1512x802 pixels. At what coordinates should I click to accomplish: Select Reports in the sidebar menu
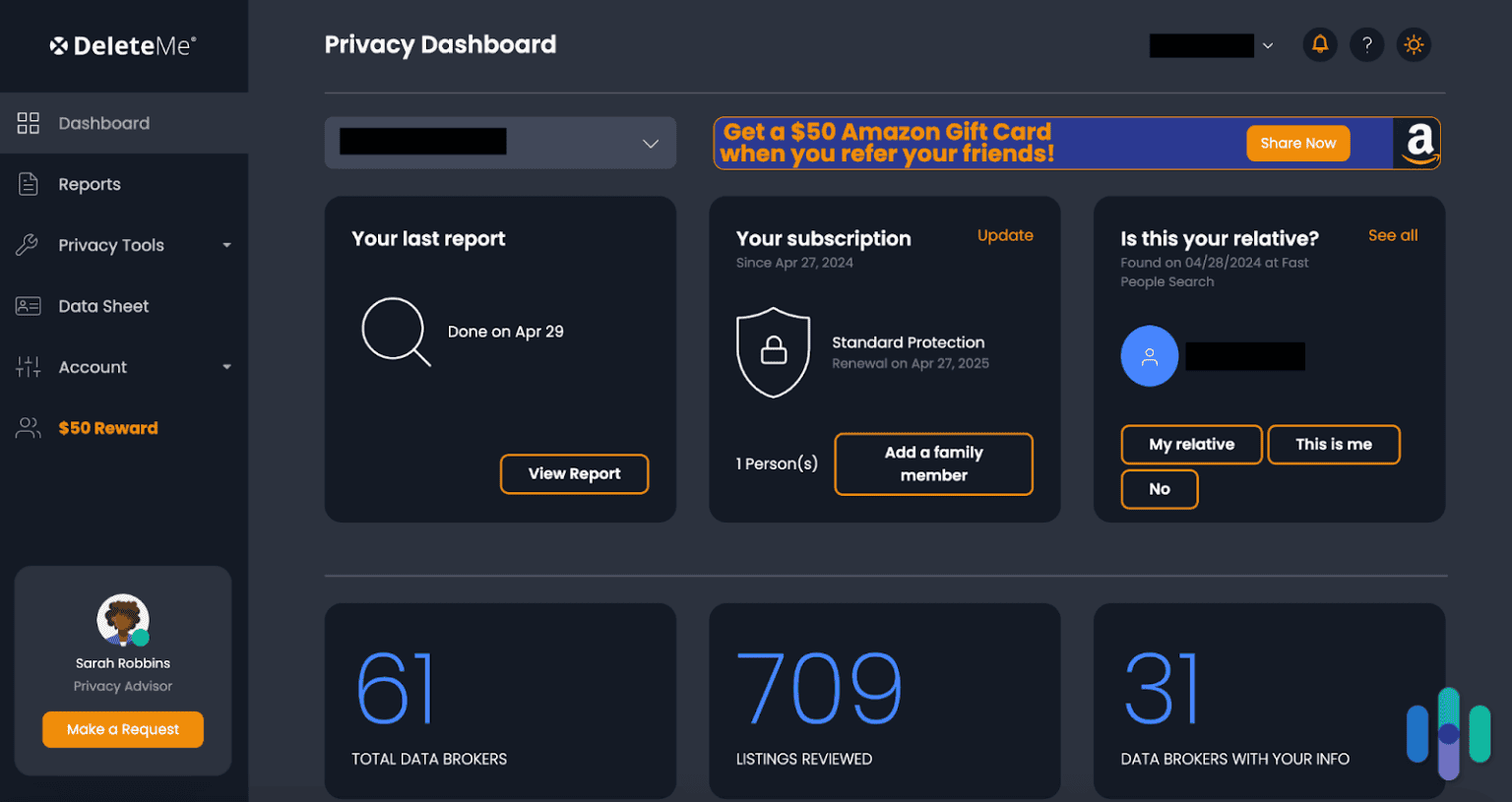90,184
